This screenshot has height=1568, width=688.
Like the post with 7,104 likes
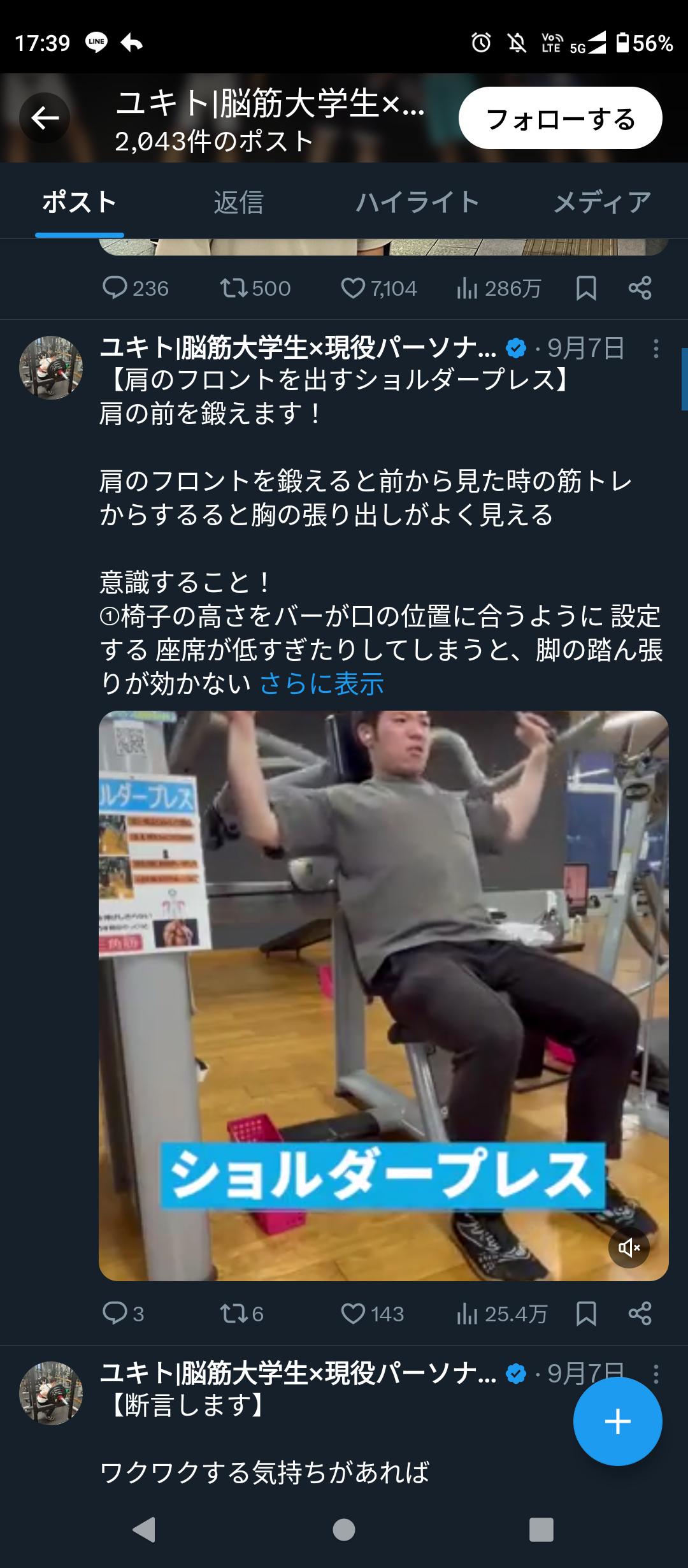[379, 289]
